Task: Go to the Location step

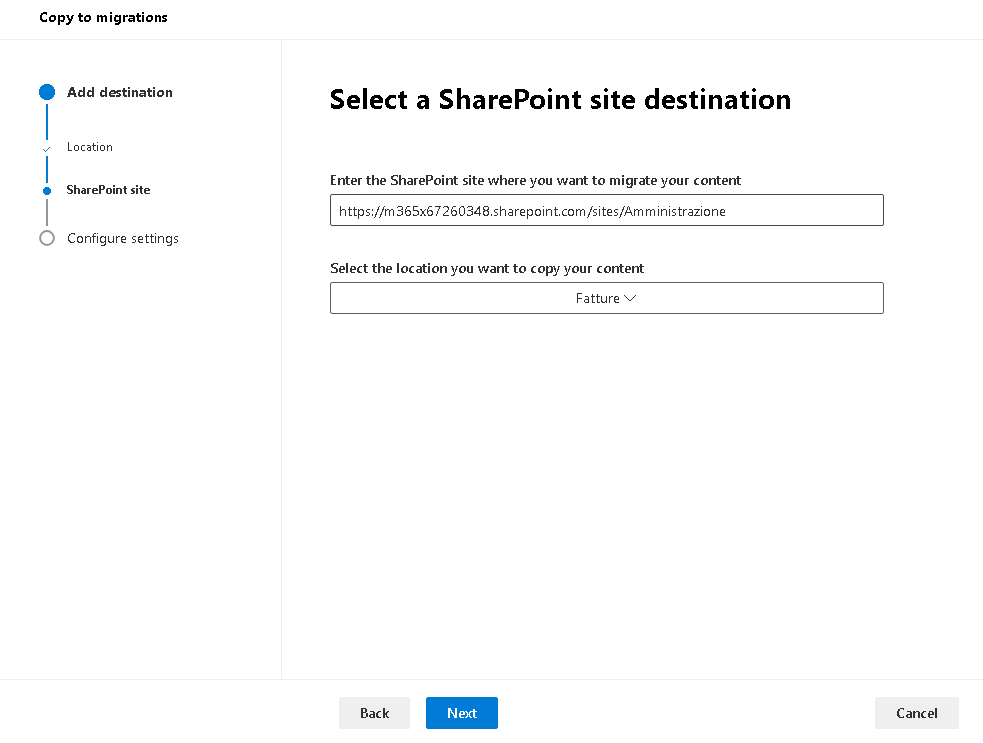Action: click(90, 147)
